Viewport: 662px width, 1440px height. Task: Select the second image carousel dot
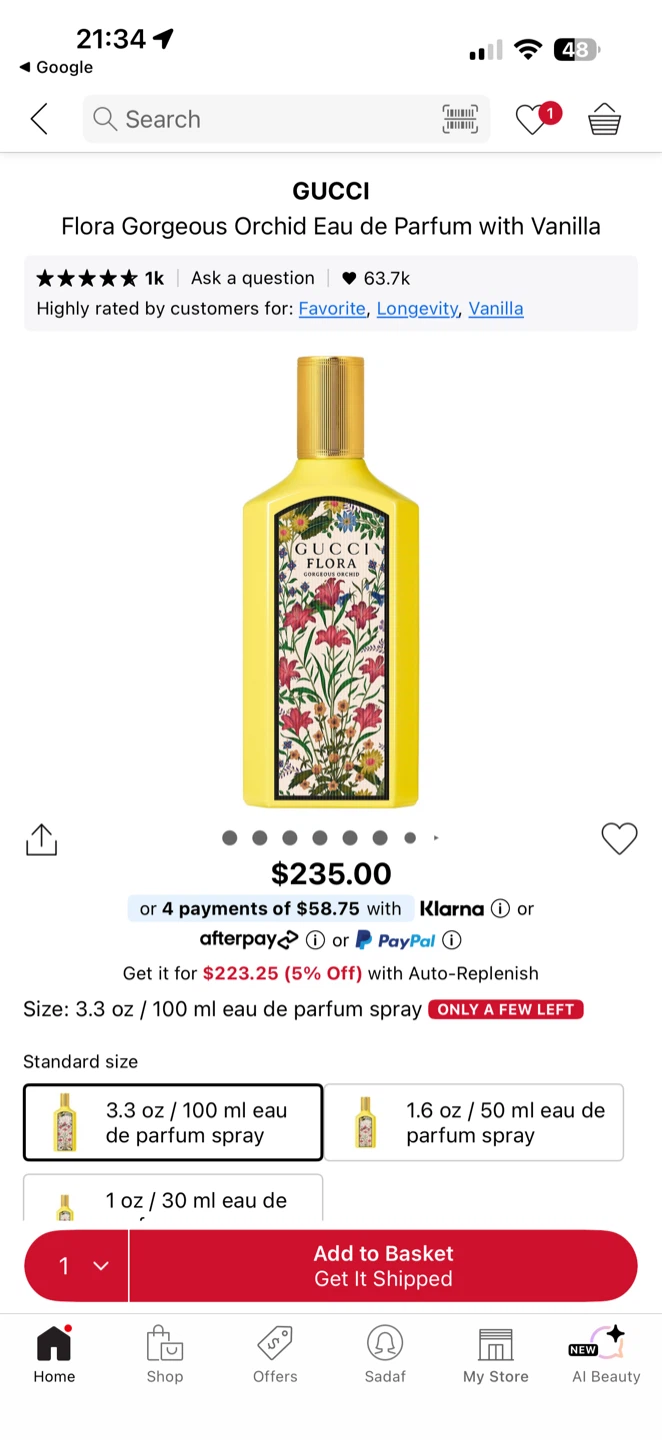(260, 838)
